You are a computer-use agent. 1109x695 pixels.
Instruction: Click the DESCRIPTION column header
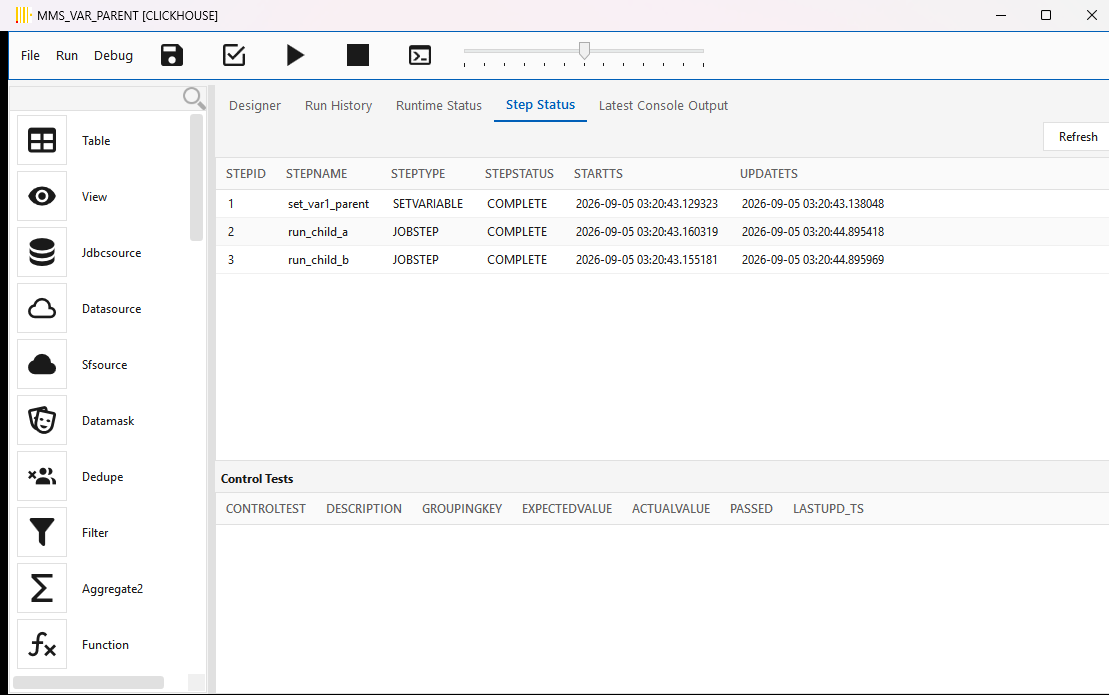(364, 509)
